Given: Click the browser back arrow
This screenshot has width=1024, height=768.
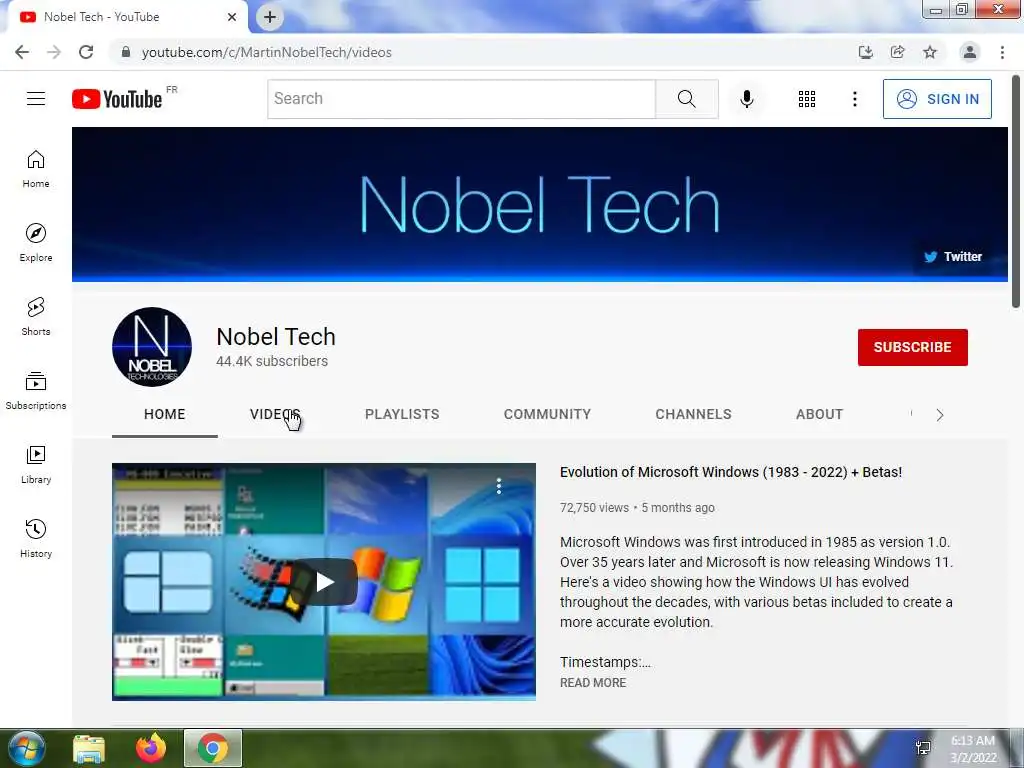Looking at the screenshot, I should click(x=22, y=52).
